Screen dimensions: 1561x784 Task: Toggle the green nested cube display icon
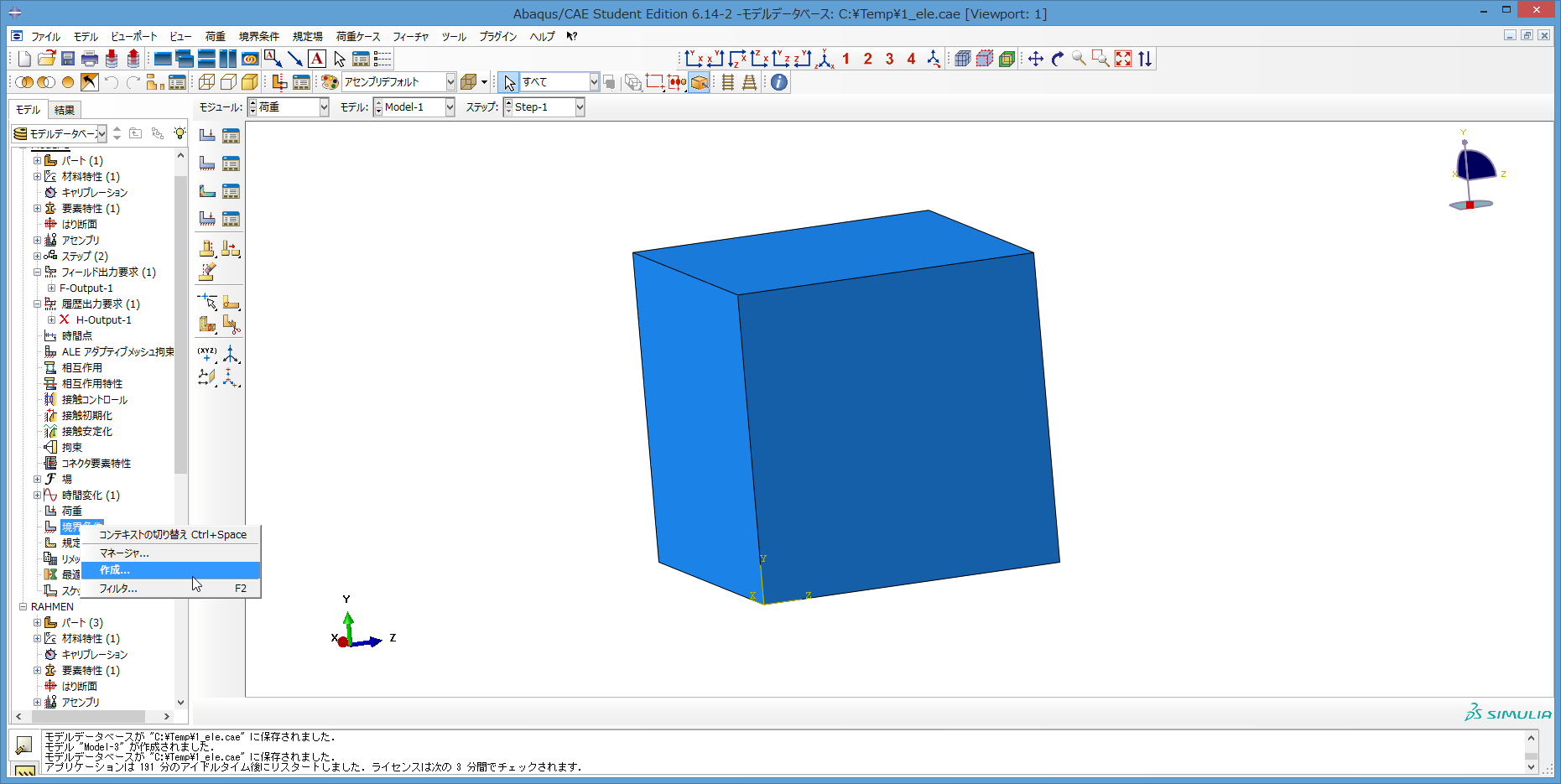tap(1007, 59)
